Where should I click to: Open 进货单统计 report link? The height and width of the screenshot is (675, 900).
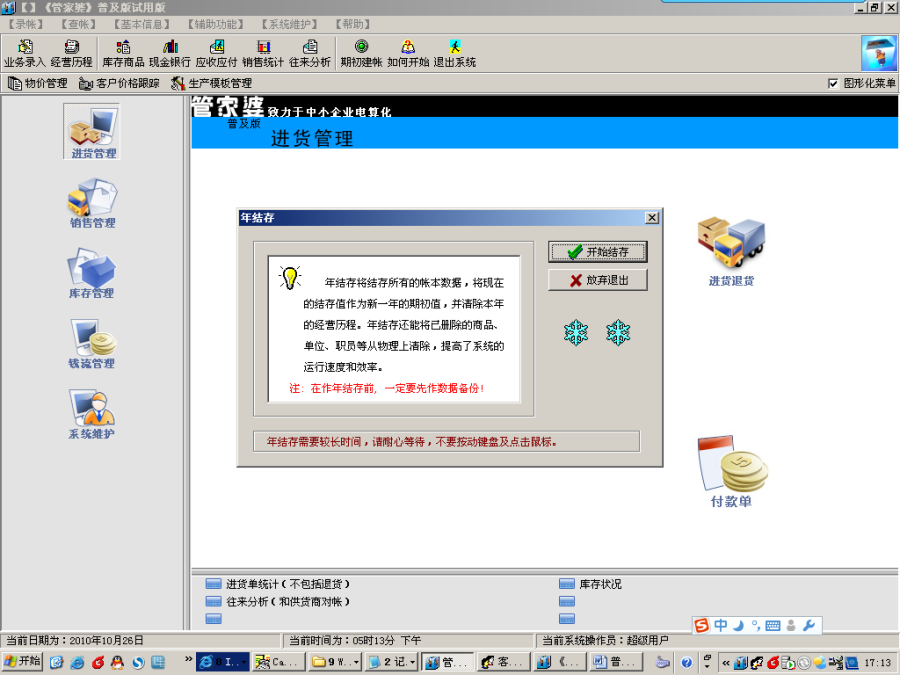pos(287,584)
